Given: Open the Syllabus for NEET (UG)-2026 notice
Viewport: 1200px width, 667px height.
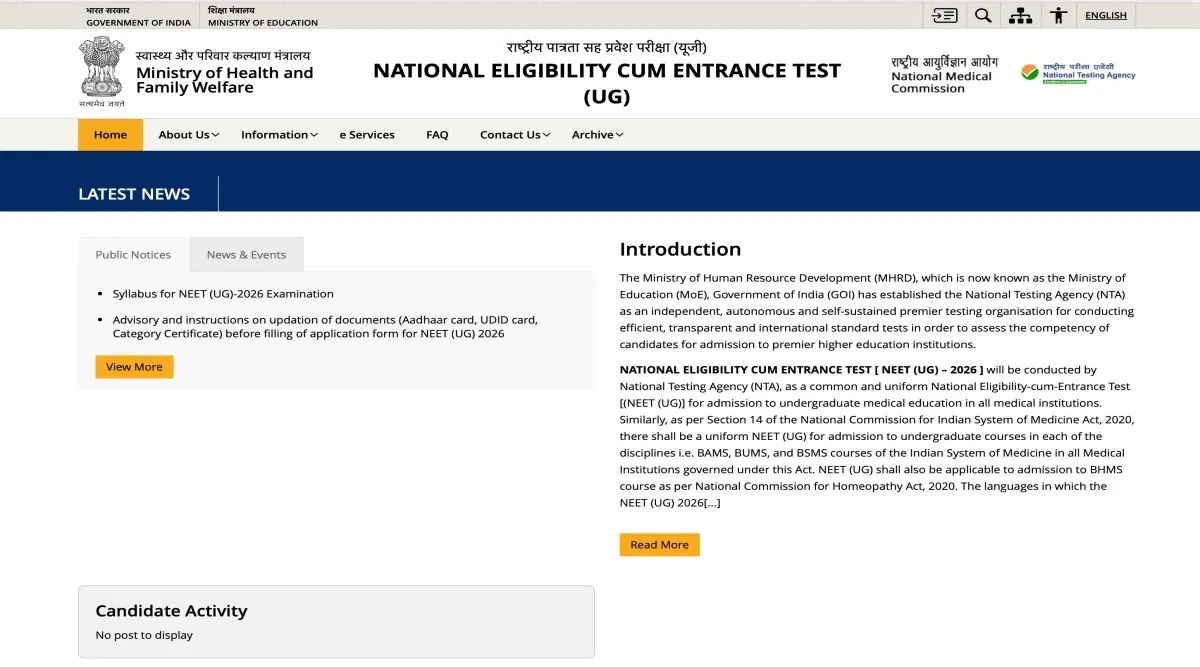Looking at the screenshot, I should 223,294.
